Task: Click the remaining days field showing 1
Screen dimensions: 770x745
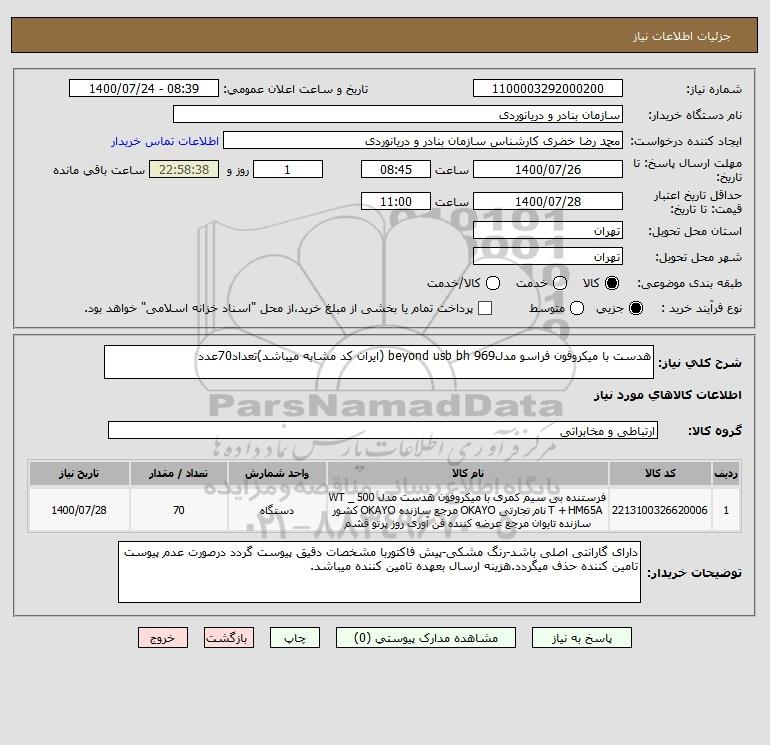Action: pyautogui.click(x=288, y=169)
